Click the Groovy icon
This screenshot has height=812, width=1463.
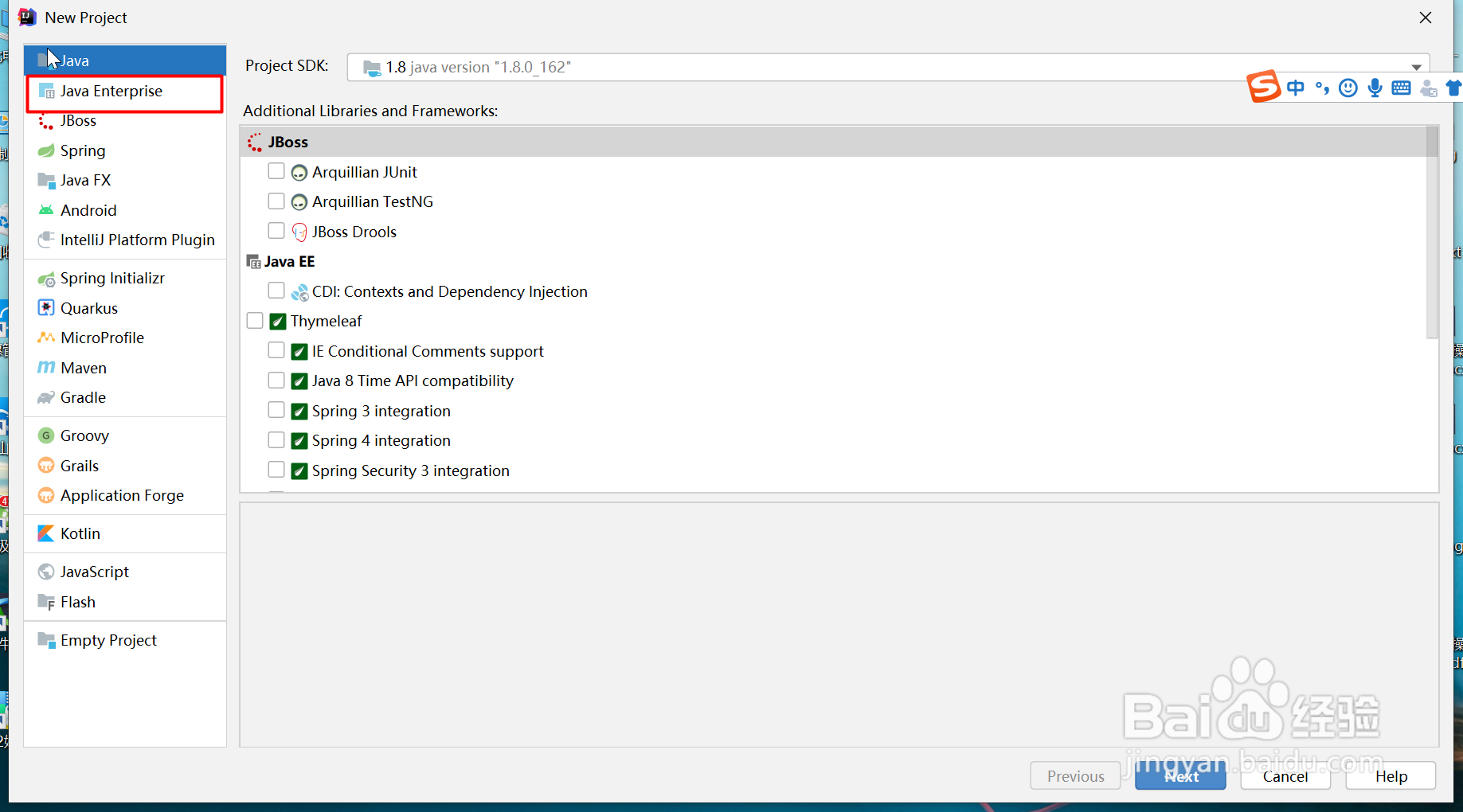(x=46, y=436)
